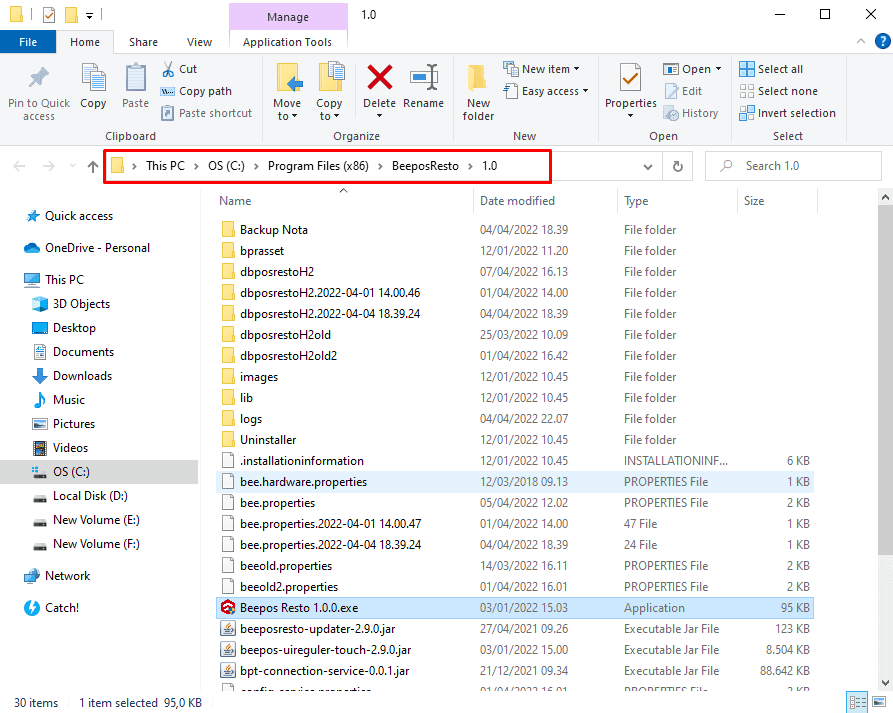Click OS (C:) breadcrumb segment
893x713 pixels.
pyautogui.click(x=226, y=166)
